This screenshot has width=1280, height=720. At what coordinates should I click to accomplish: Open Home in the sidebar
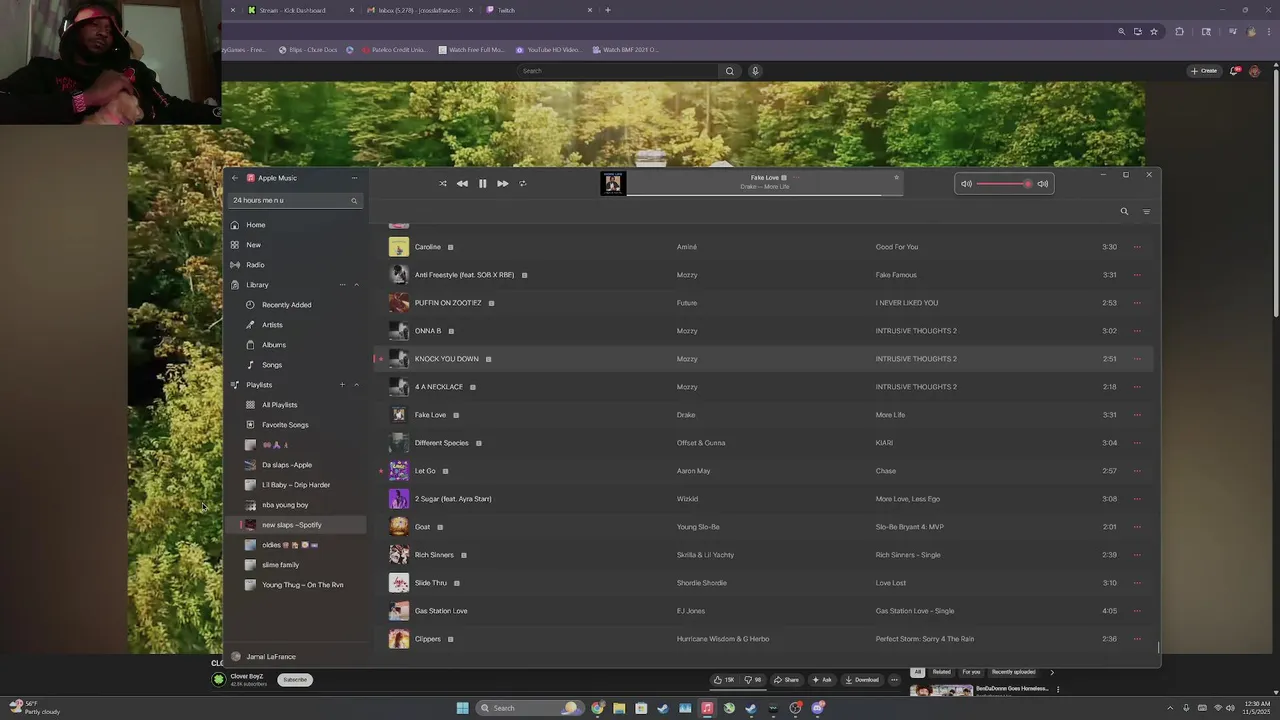tap(294, 225)
